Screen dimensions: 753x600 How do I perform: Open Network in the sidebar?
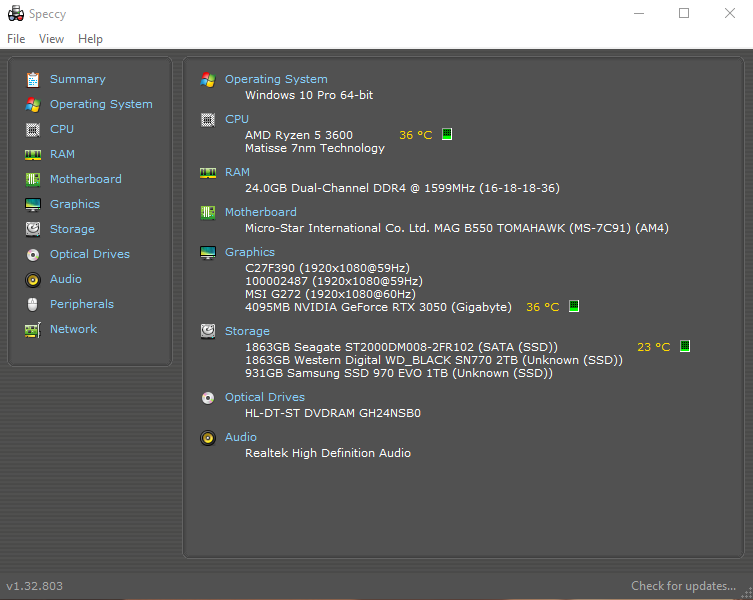click(x=73, y=329)
